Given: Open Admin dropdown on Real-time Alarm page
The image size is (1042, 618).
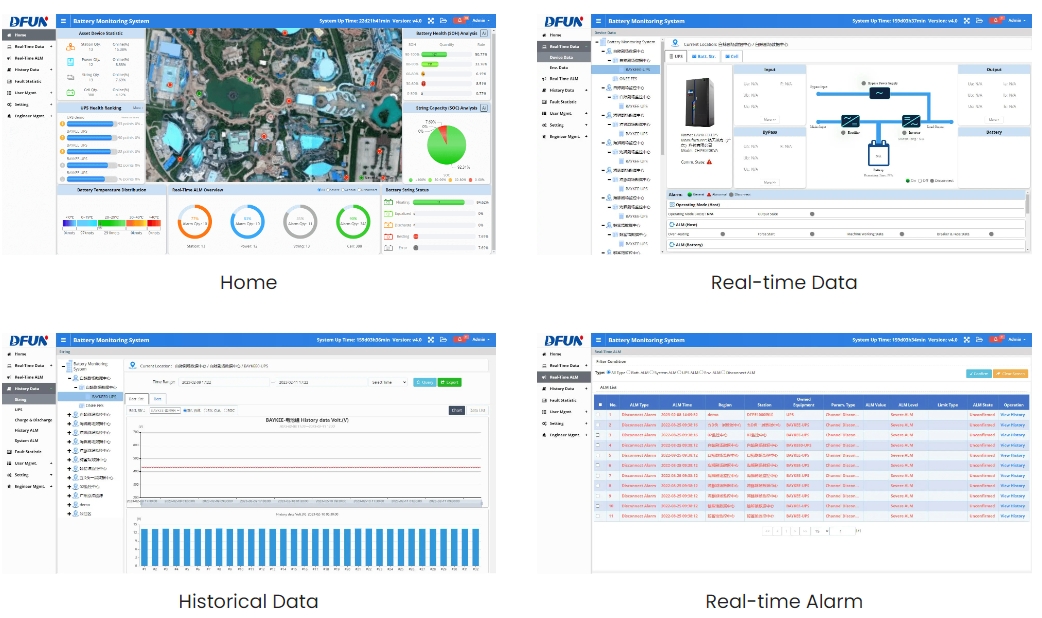Looking at the screenshot, I should 1016,340.
